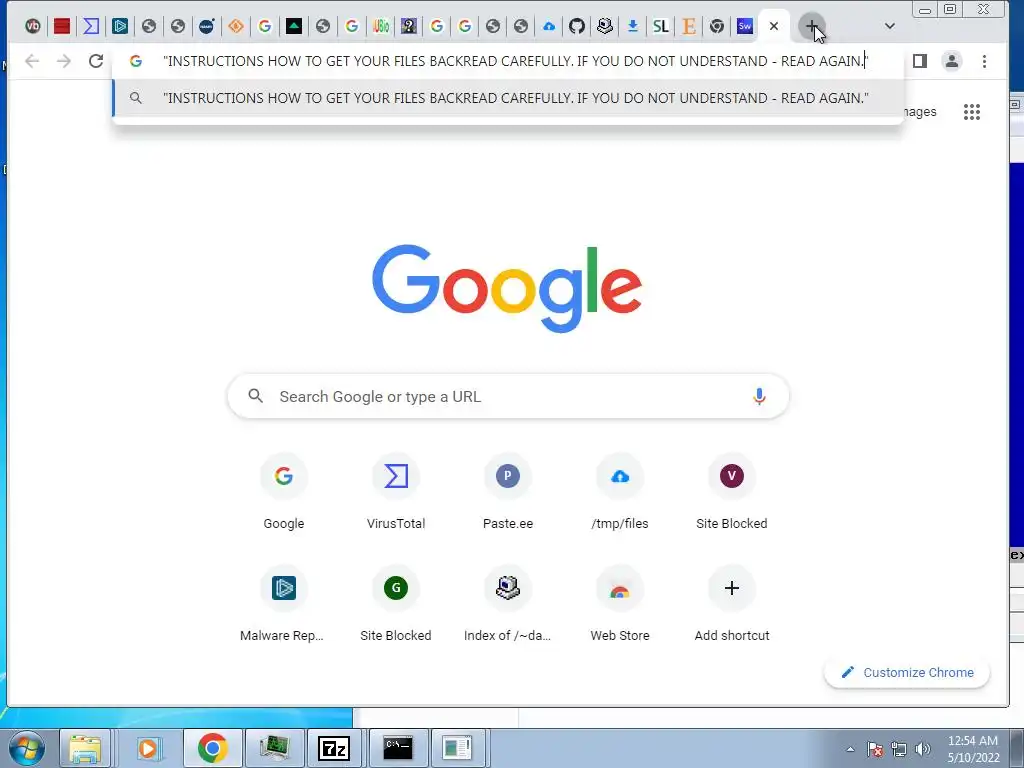Open the /tmp/files shortcut tile
The image size is (1024, 768).
coord(620,493)
